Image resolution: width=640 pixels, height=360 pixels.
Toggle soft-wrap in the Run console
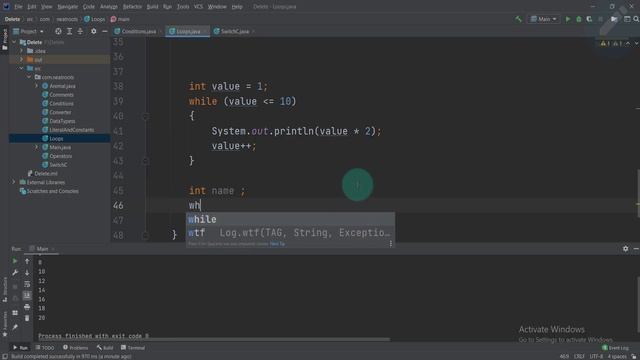[x=27, y=284]
